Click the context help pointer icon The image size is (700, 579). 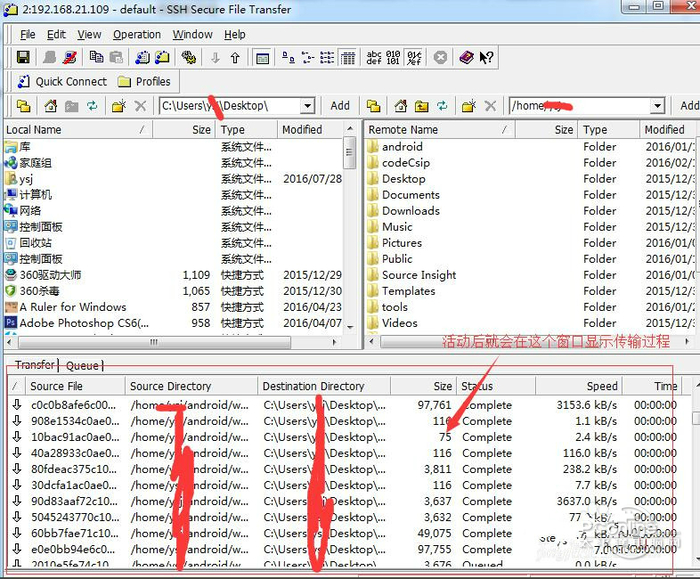(487, 58)
